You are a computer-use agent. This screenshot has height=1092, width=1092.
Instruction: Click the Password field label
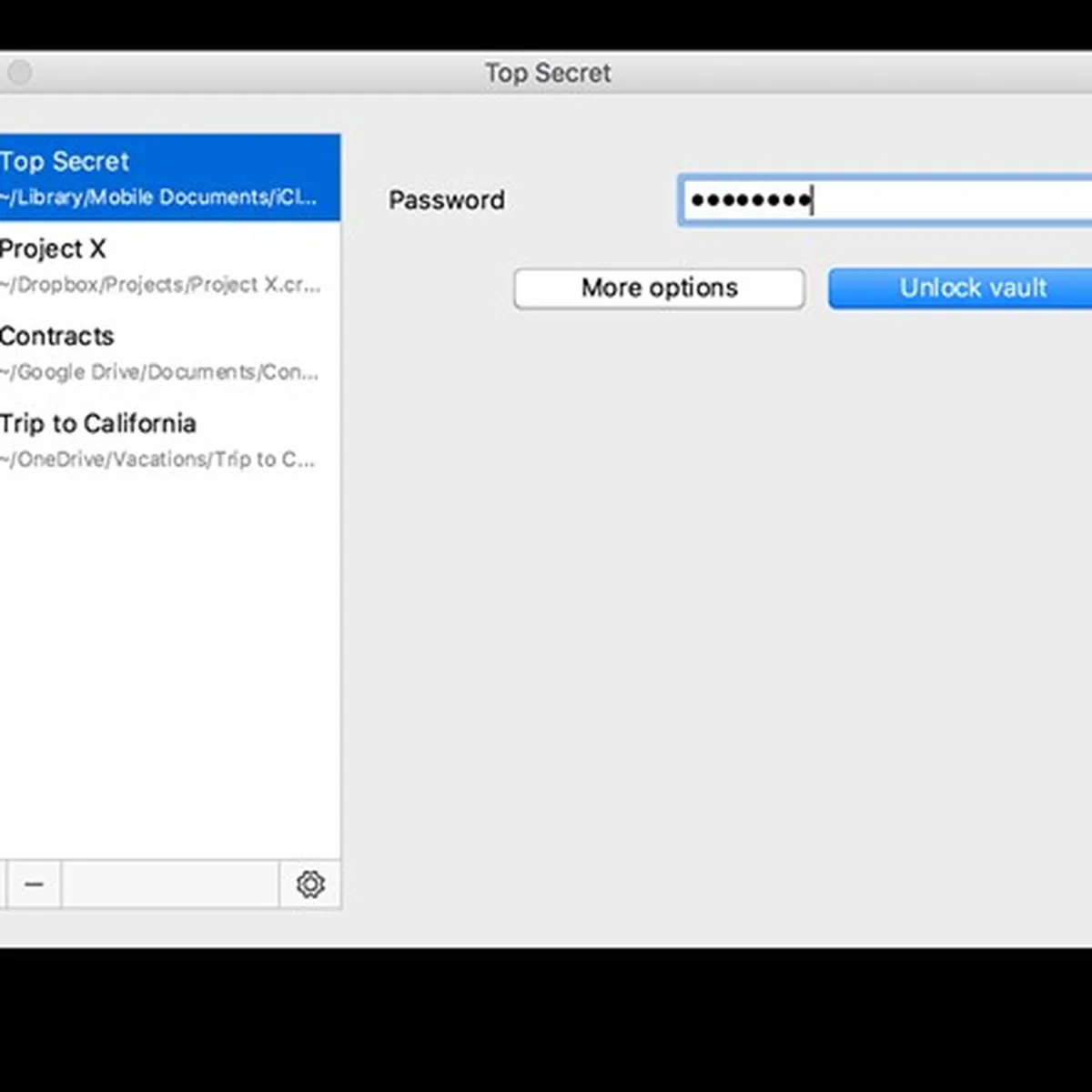click(x=447, y=200)
